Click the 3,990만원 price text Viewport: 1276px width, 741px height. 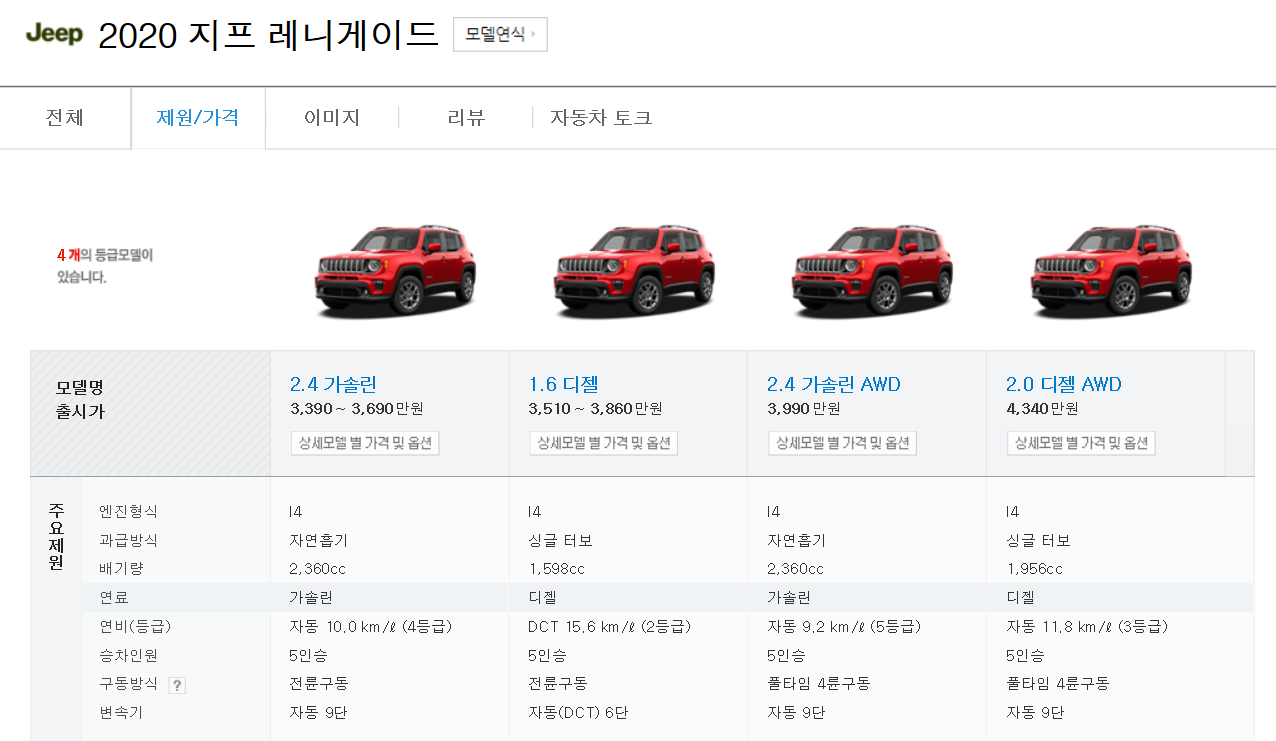[x=804, y=409]
